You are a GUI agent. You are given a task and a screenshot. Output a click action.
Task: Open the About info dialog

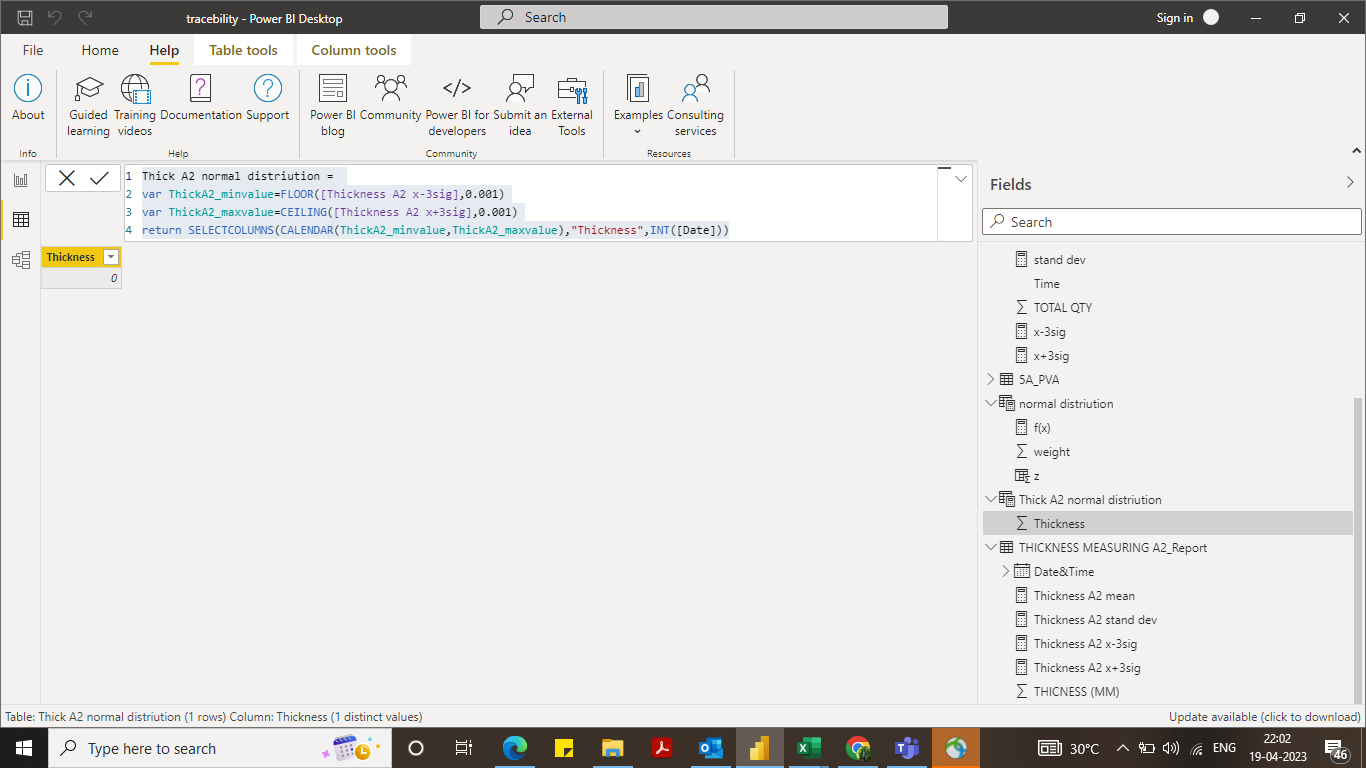point(28,98)
